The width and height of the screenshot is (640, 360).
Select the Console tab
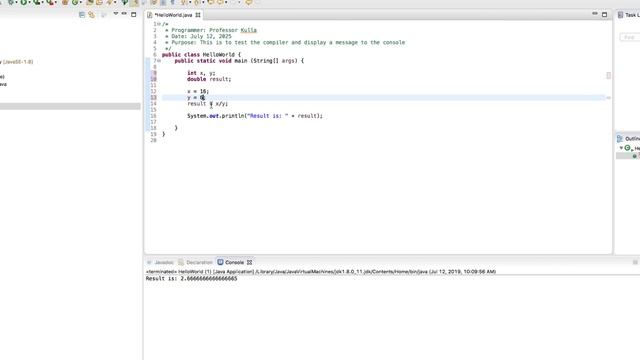pos(234,262)
